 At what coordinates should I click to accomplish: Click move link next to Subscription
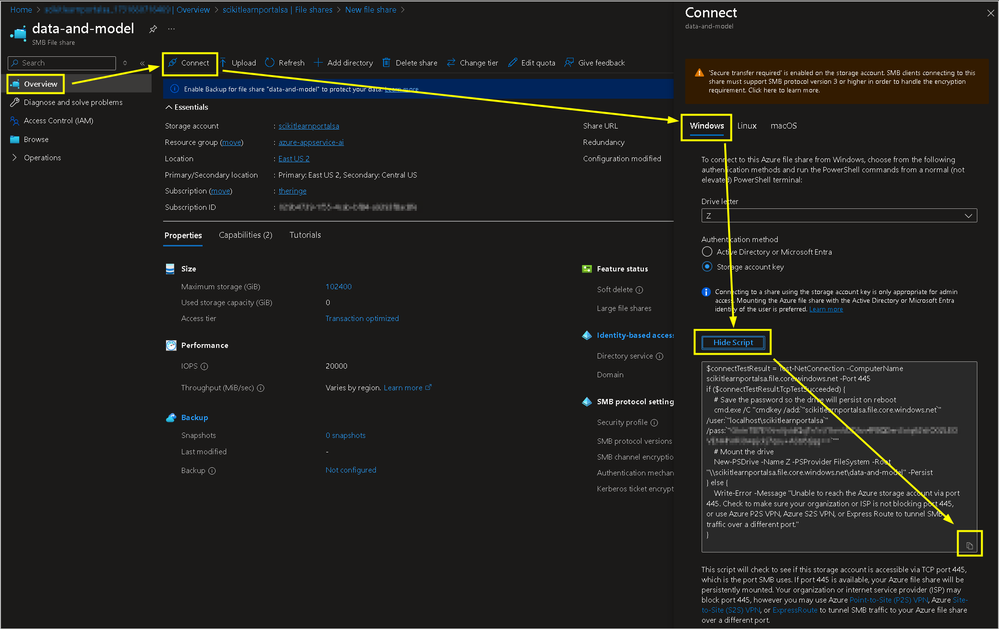tap(221, 191)
